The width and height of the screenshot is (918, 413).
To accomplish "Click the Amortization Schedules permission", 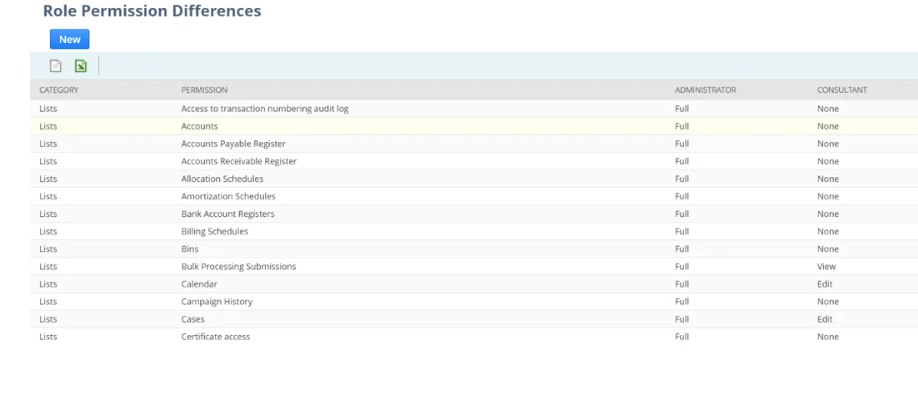I will [228, 196].
